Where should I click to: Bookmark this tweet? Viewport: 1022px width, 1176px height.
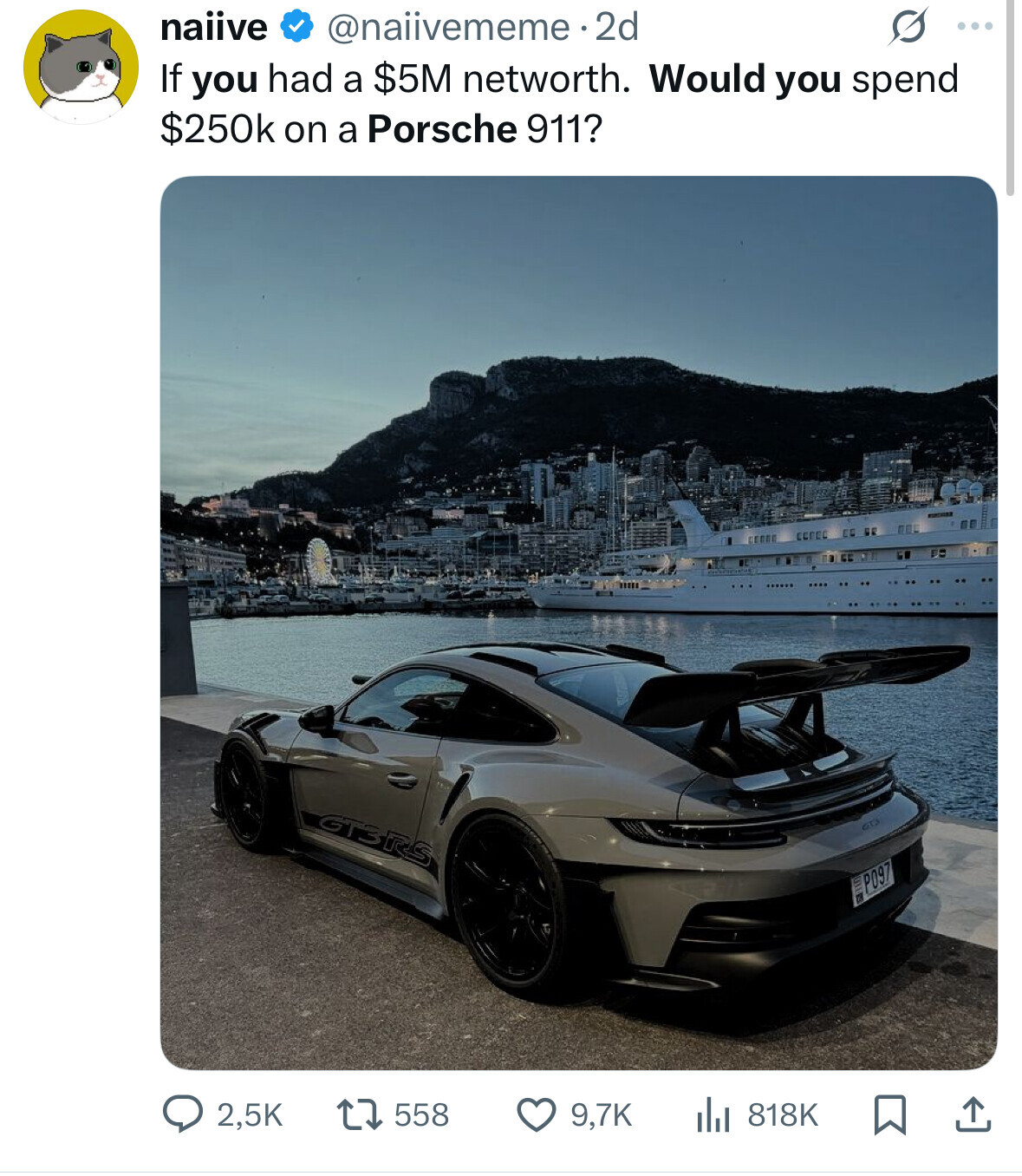coord(890,1114)
